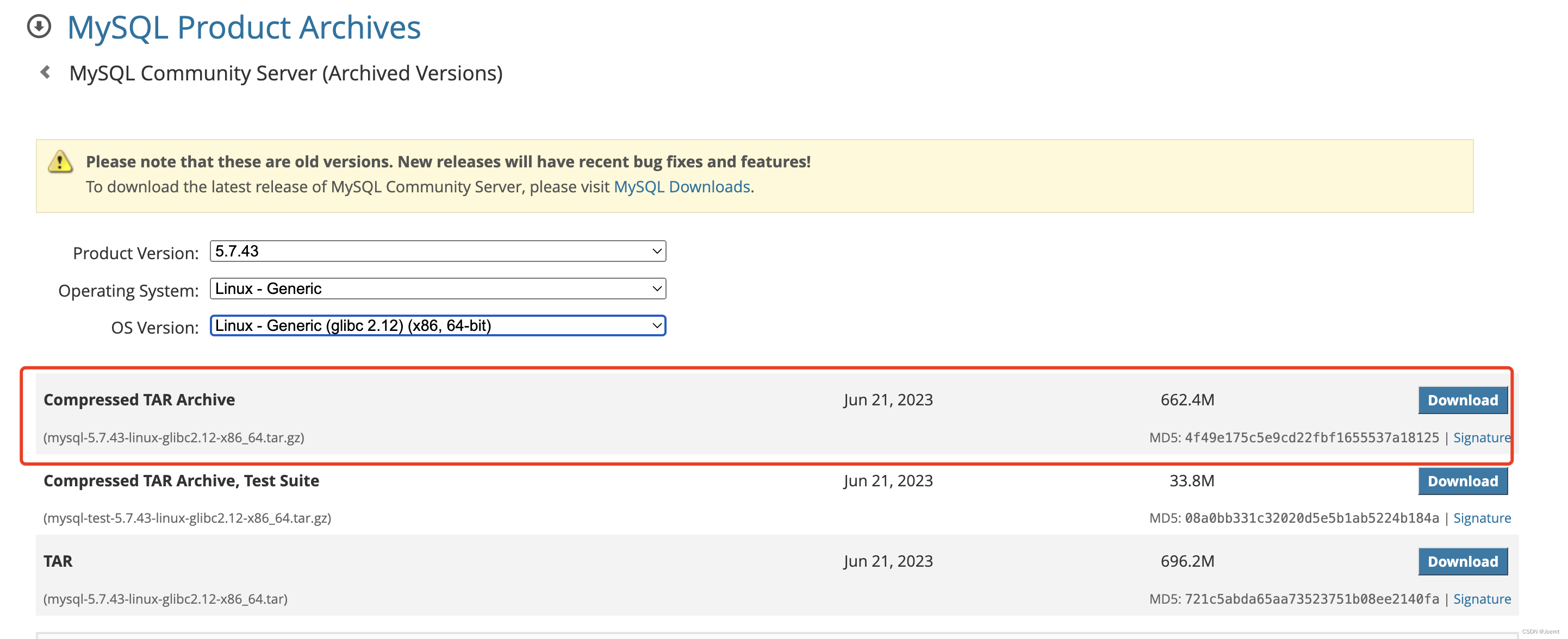Click the MySQL Product Archives heading
1568x639 pixels.
(x=244, y=27)
